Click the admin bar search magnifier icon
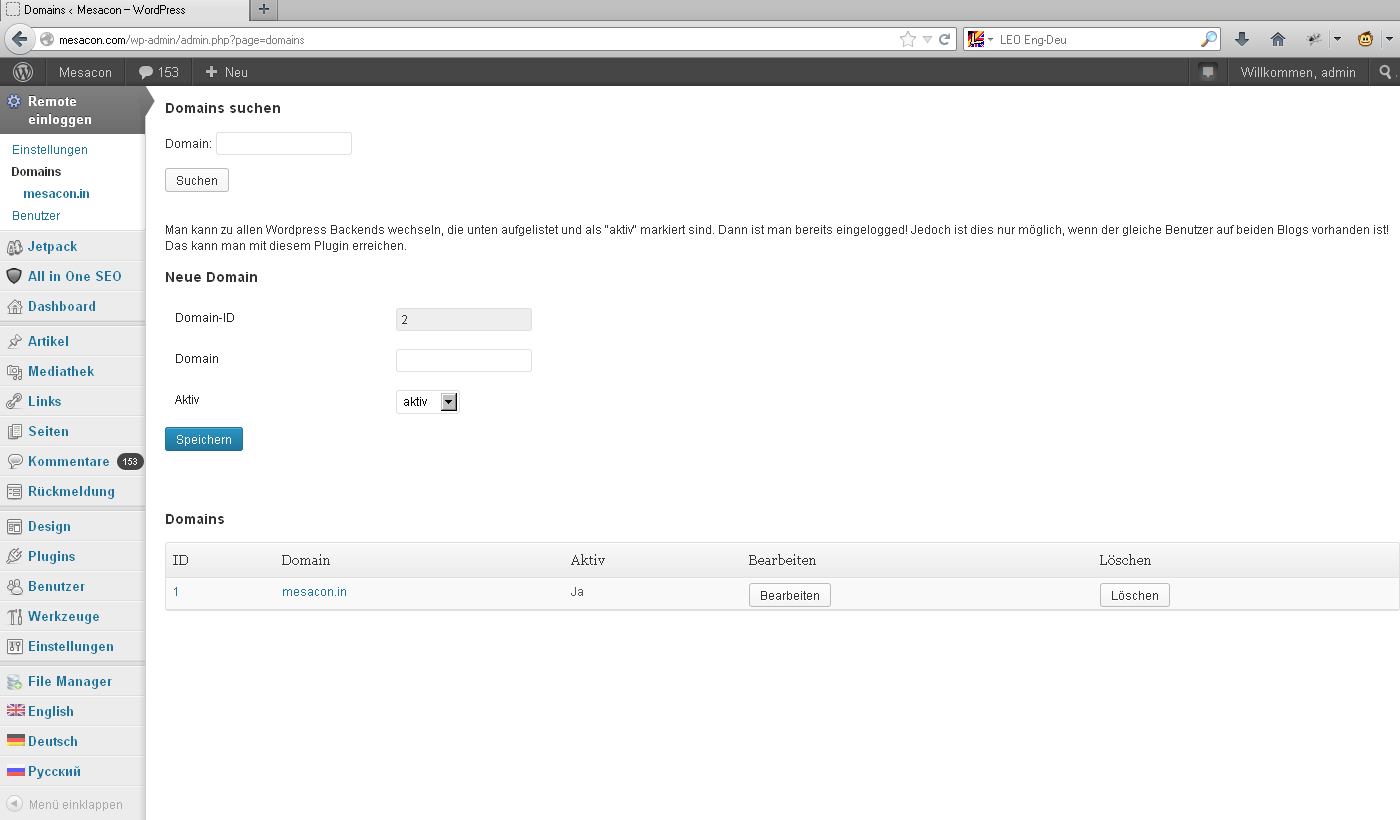The height and width of the screenshot is (820, 1400). click(x=1385, y=72)
